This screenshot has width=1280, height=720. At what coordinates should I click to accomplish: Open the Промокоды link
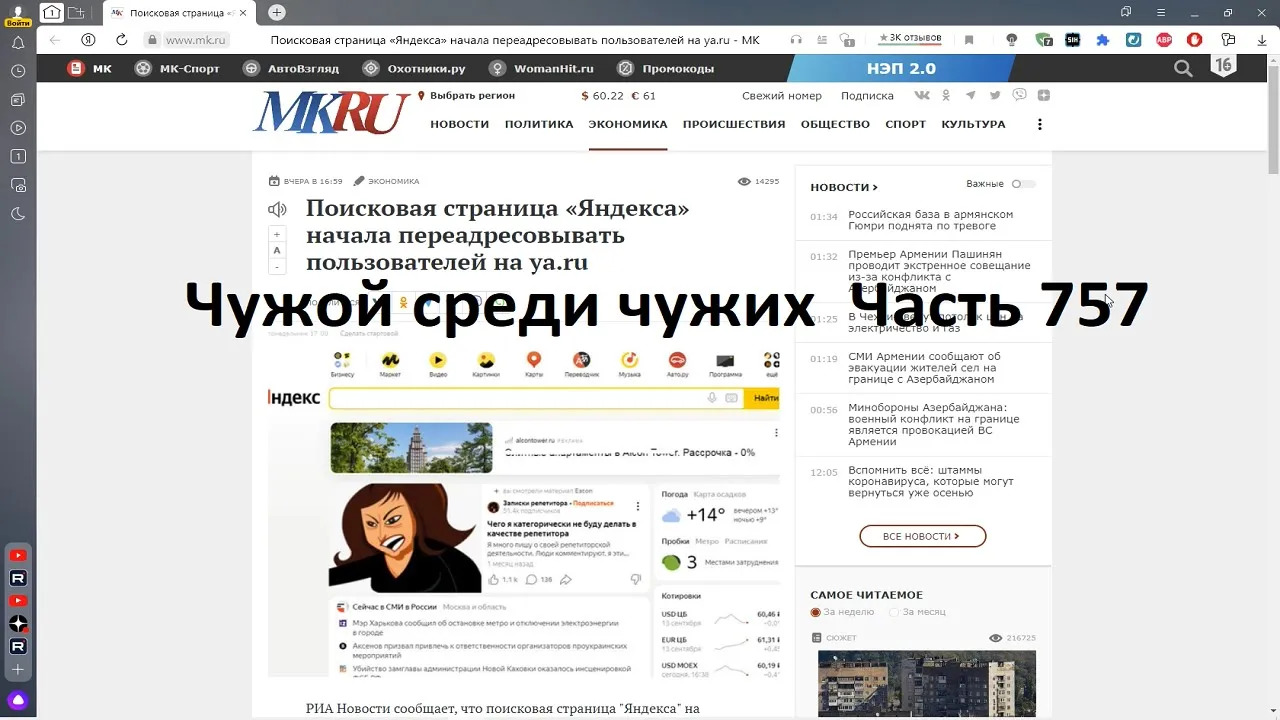pyautogui.click(x=666, y=69)
